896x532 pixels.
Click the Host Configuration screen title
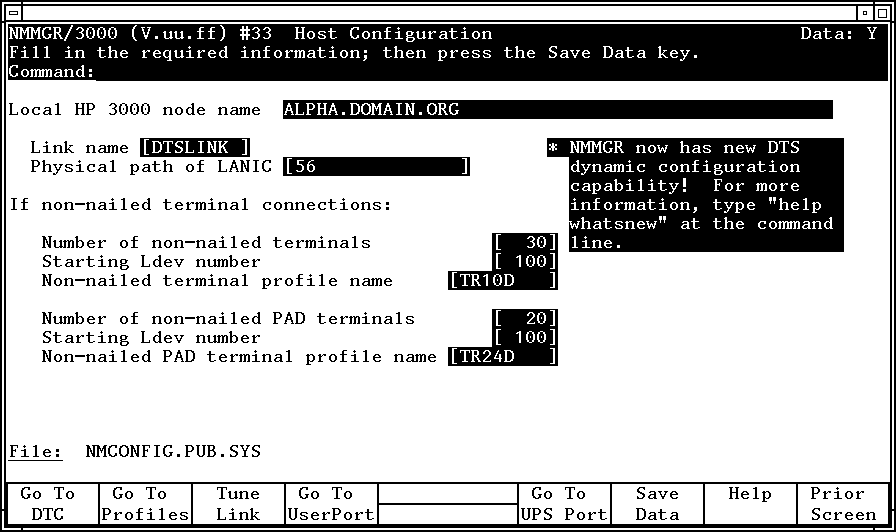393,34
